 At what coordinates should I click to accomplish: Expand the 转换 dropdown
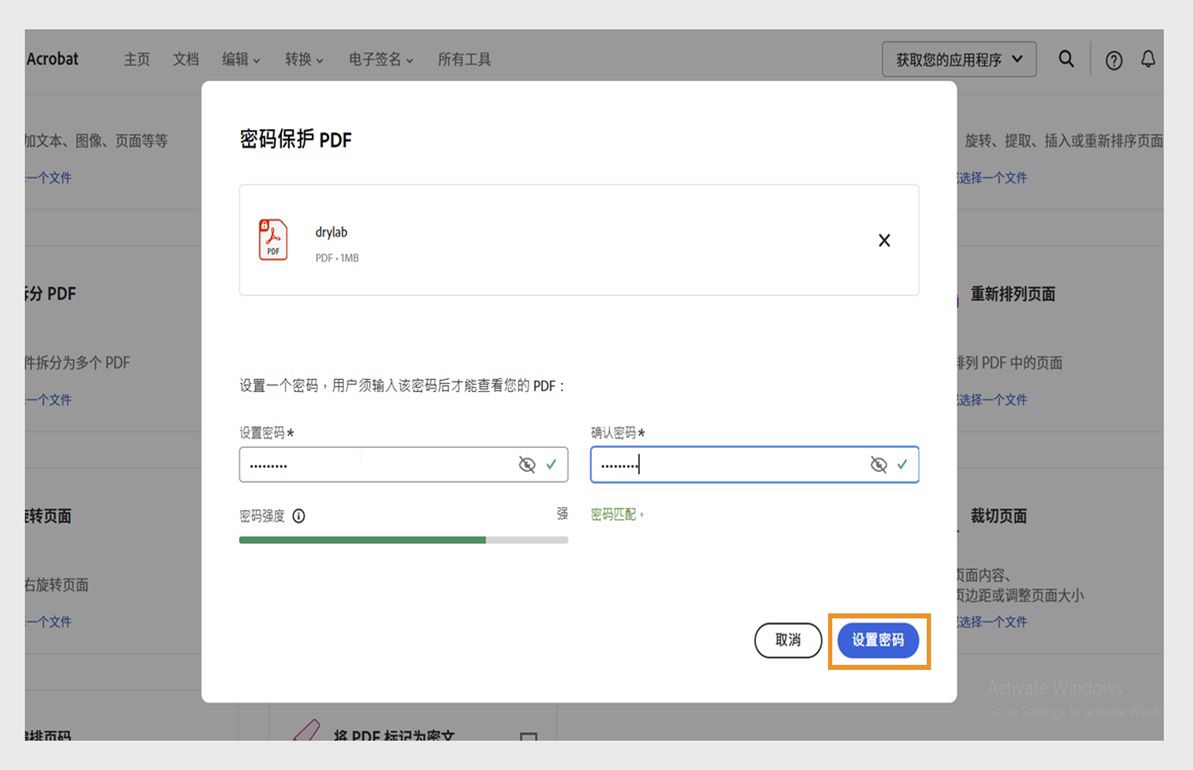point(303,59)
